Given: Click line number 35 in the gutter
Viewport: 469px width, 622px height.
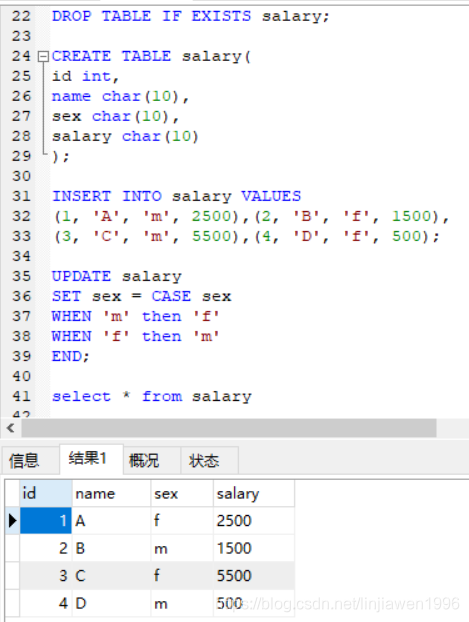Looking at the screenshot, I should (x=21, y=276).
